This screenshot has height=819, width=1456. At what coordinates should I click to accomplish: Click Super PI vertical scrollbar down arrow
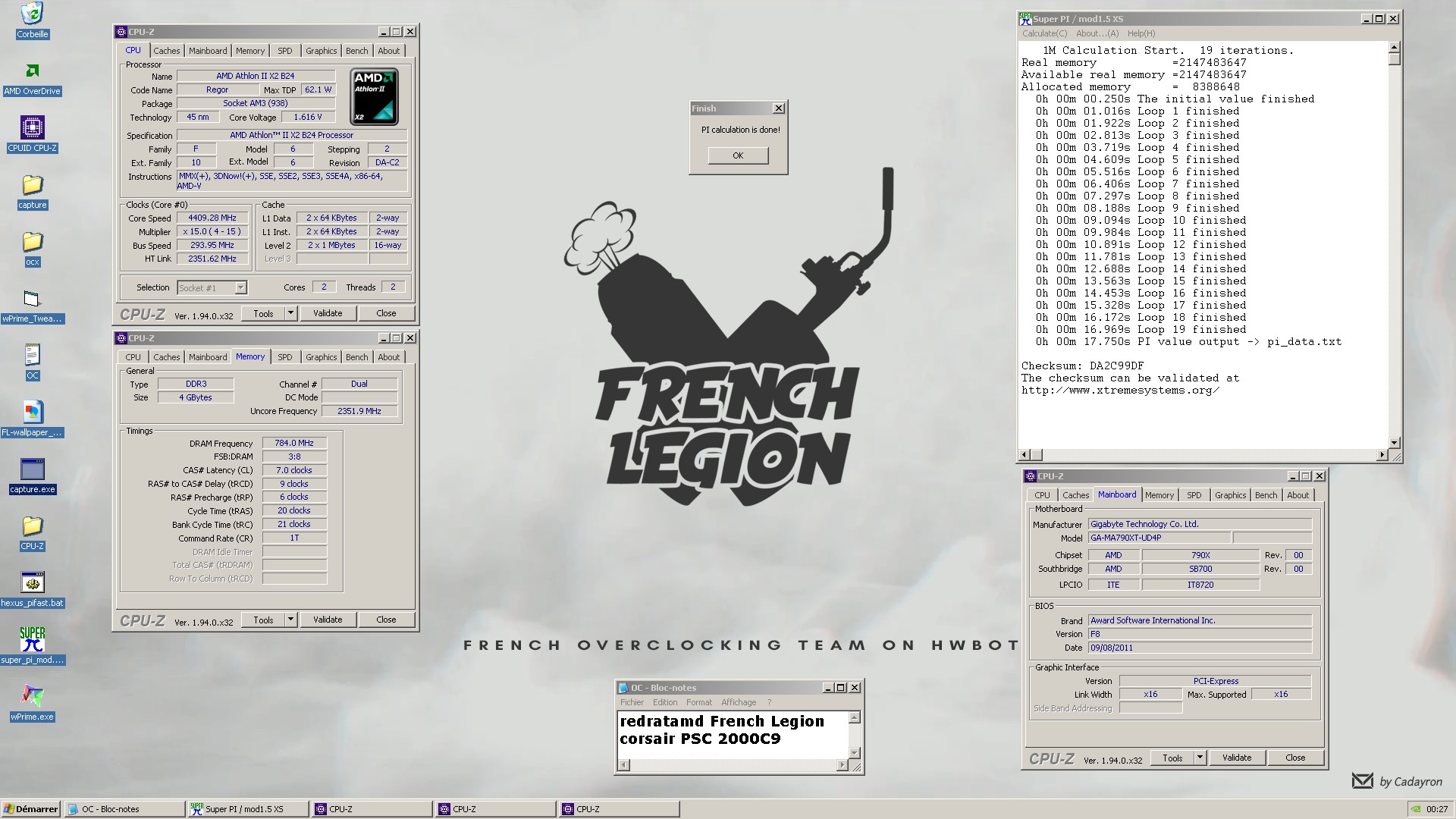pos(1394,442)
